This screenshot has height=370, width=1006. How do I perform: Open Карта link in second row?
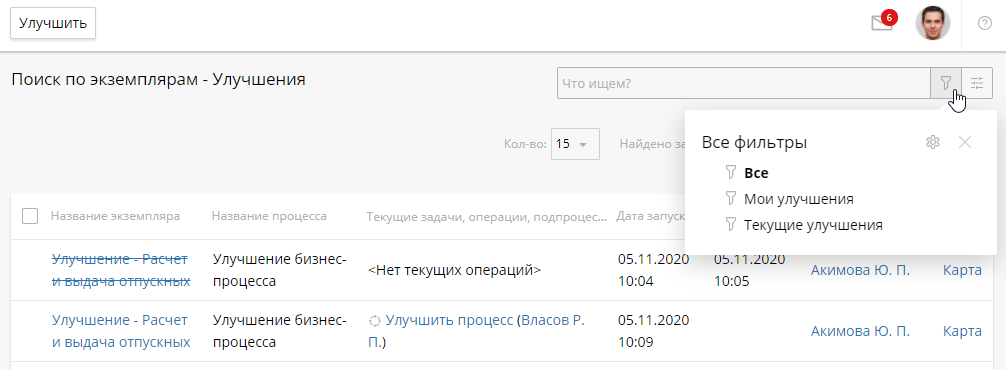(x=962, y=331)
